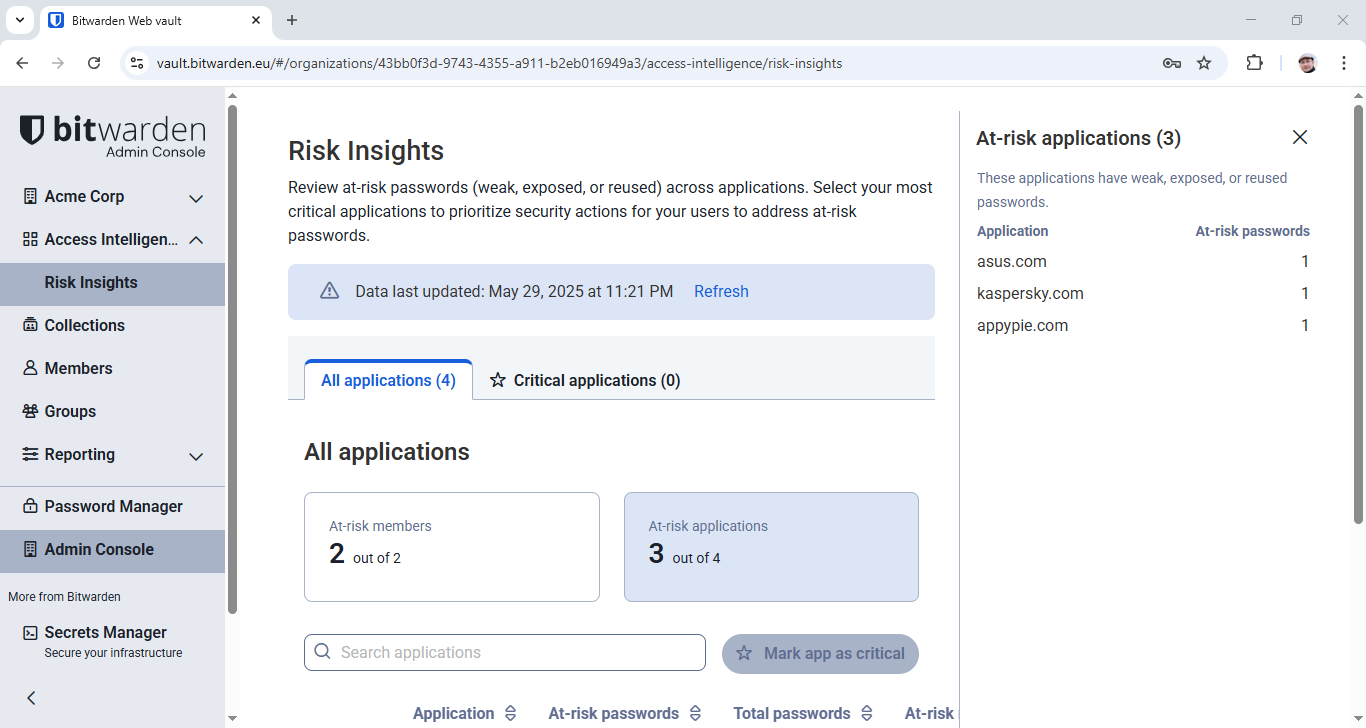Screen dimensions: 1366x728
Task: Click the sidebar vertical scrollbar
Action: pyautogui.click(x=232, y=360)
